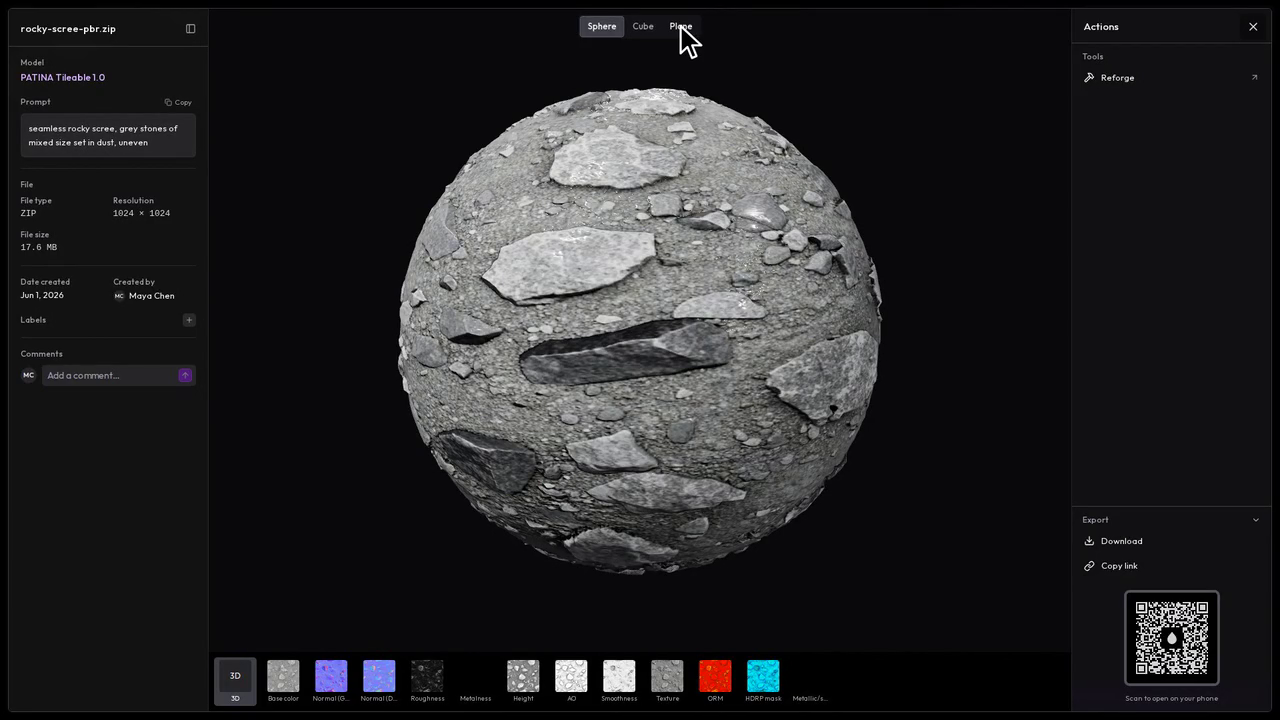Click the Download arrow icon
Image resolution: width=1280 pixels, height=720 pixels.
coord(1089,541)
